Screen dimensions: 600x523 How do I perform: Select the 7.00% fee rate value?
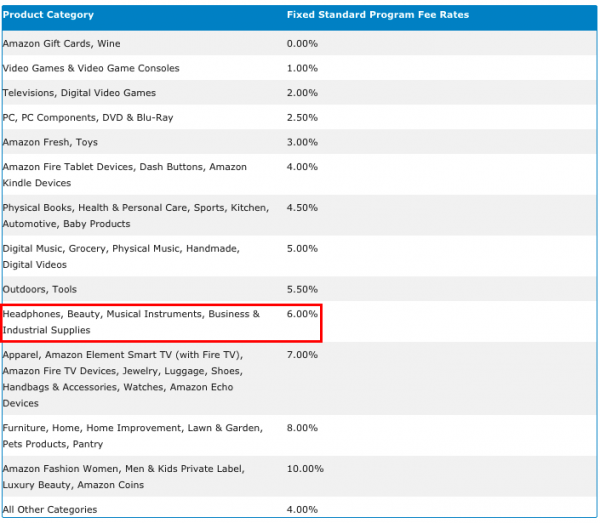click(302, 355)
